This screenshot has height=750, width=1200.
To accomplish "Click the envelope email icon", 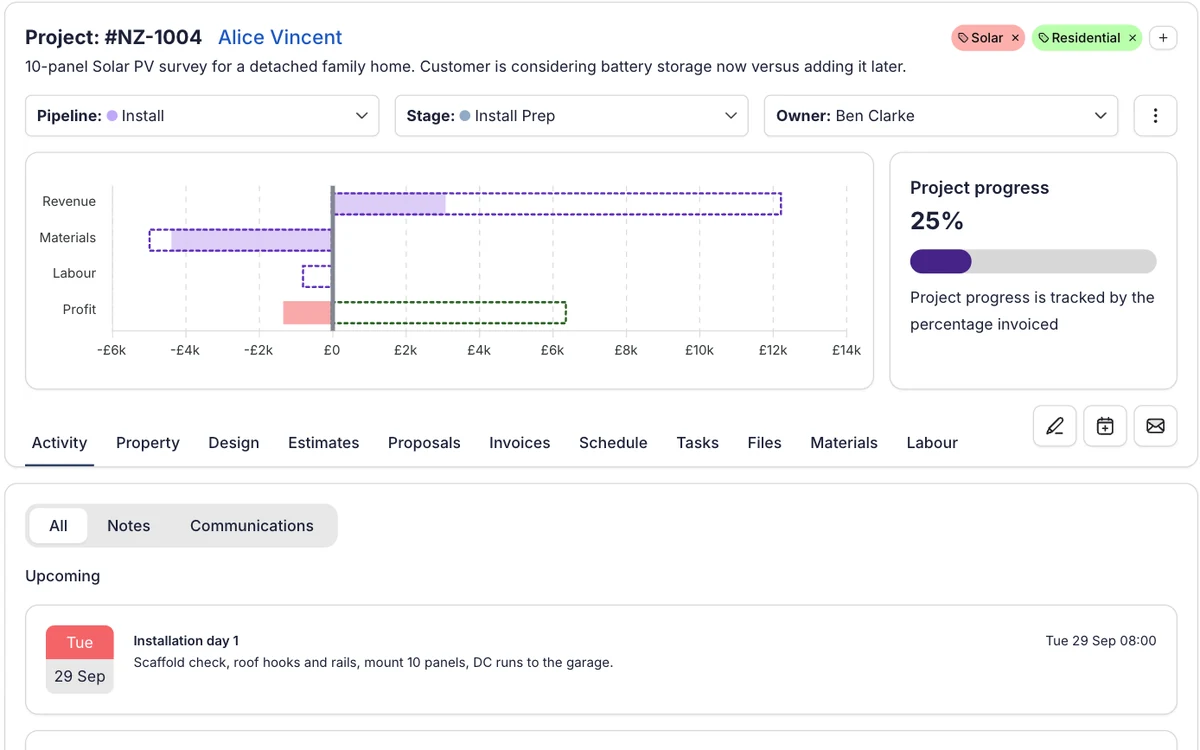I will (1155, 426).
